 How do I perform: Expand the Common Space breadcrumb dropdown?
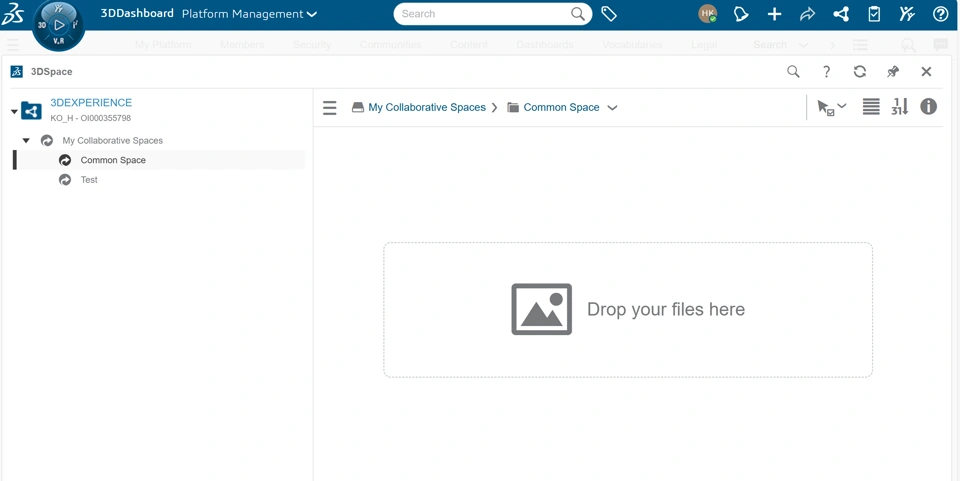(612, 108)
